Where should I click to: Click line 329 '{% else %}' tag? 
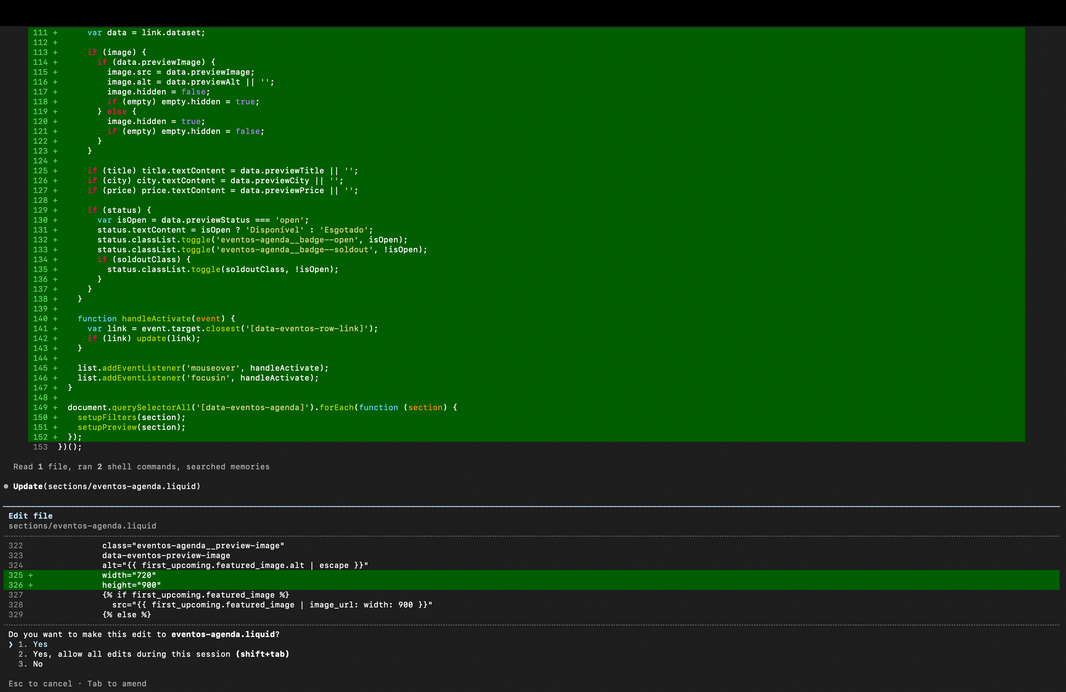click(x=126, y=615)
